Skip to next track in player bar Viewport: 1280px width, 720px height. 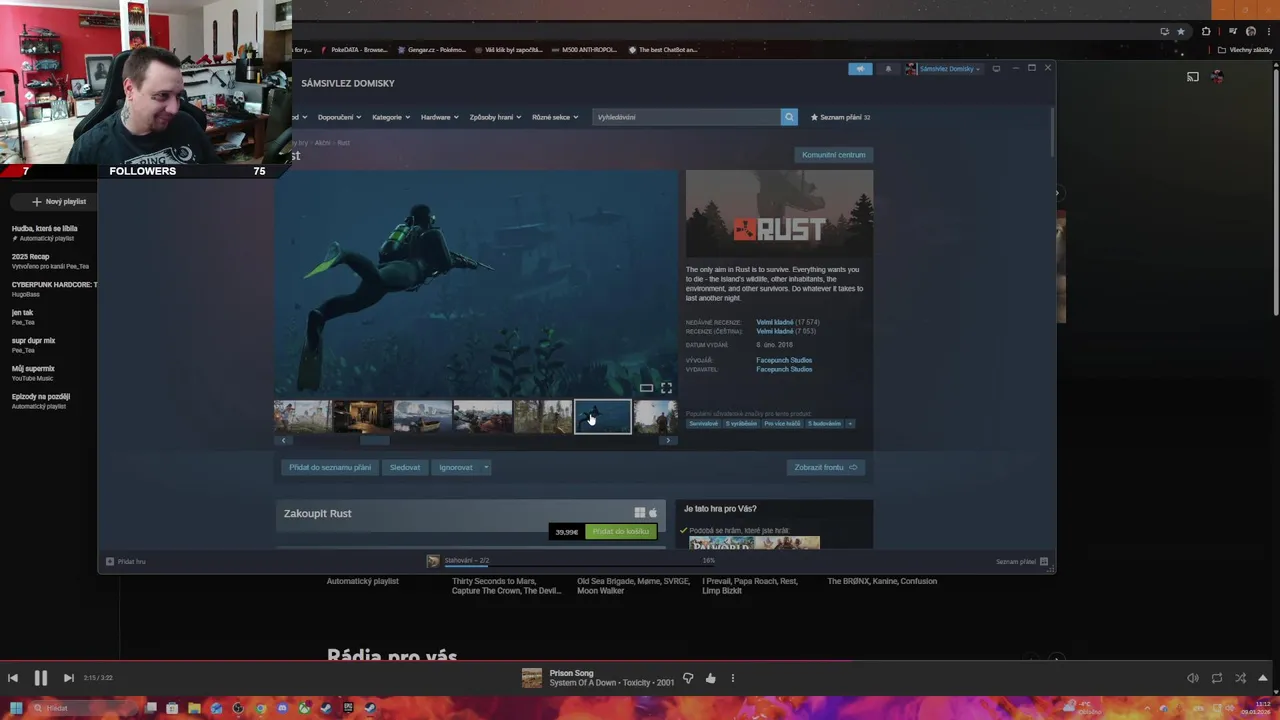tap(68, 678)
